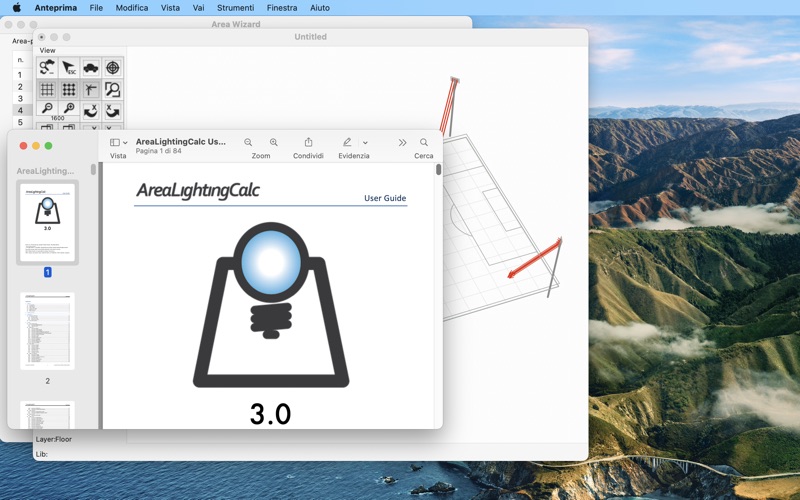Viewport: 800px width, 500px height.
Task: Click row 4 in the Area Wizard table
Action: pos(20,110)
